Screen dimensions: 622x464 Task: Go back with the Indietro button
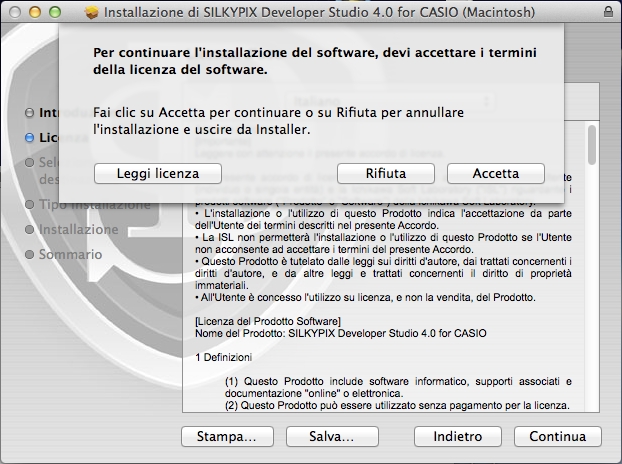tap(457, 436)
